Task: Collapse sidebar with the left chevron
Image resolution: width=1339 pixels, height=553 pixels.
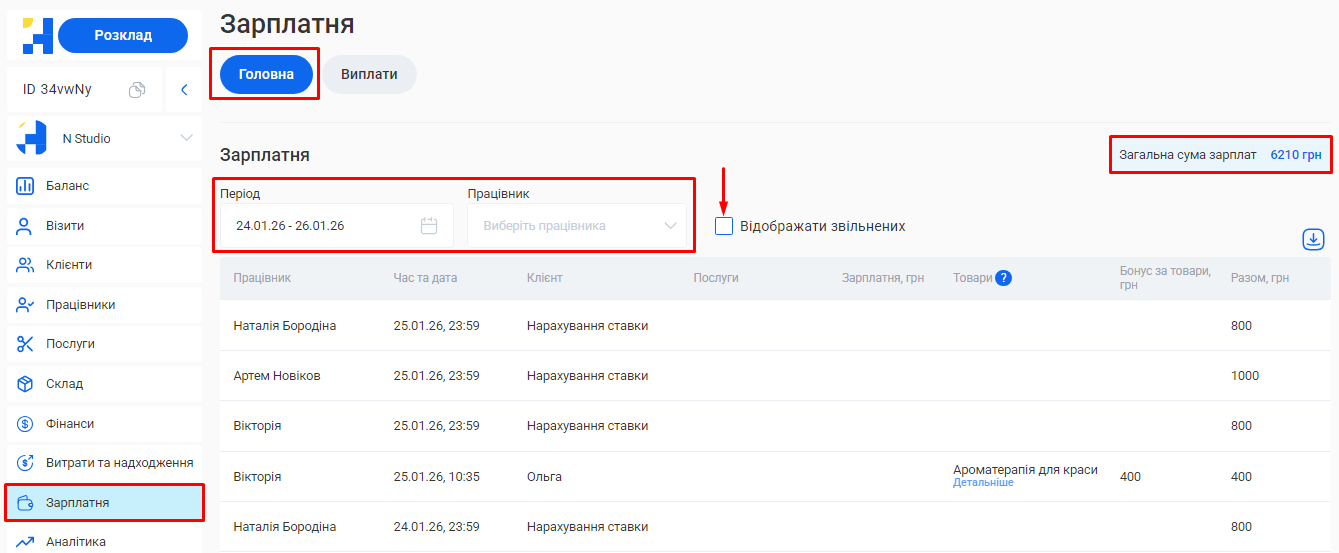Action: [184, 90]
